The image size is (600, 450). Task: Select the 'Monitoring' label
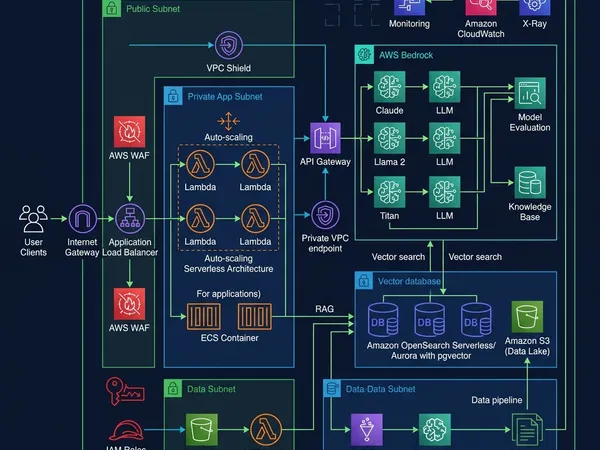(x=409, y=24)
